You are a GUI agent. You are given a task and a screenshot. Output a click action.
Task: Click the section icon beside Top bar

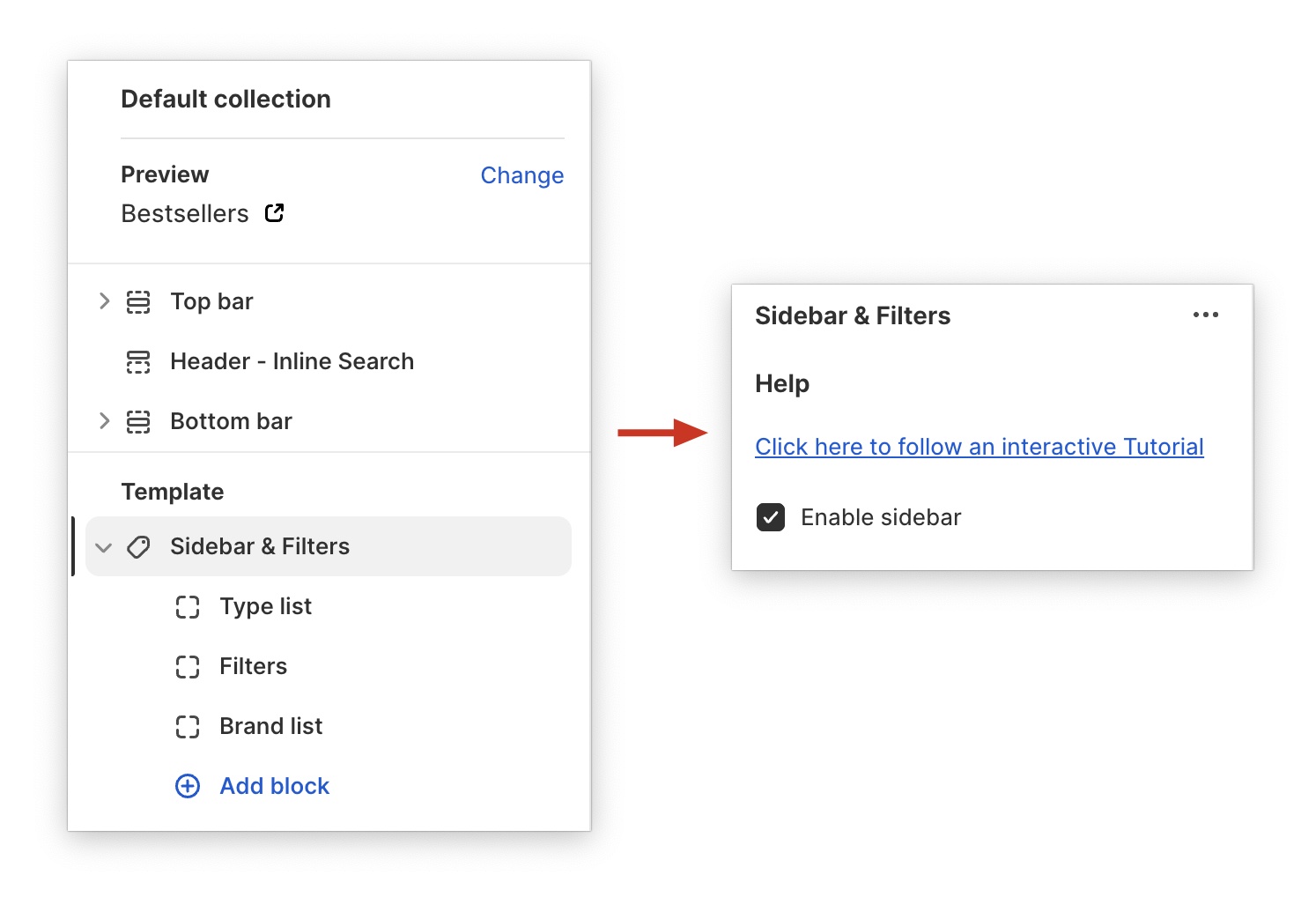pos(138,301)
